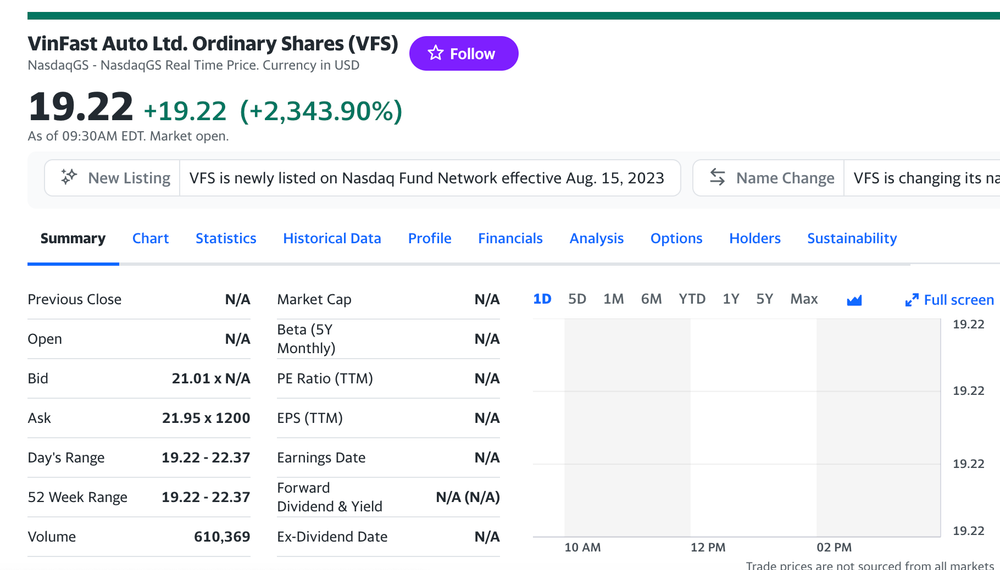This screenshot has height=570, width=1000.
Task: Open the Statistics tab
Action: tap(226, 238)
